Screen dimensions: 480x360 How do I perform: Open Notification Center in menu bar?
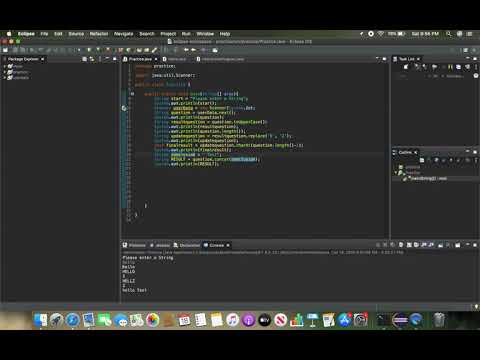coord(470,34)
